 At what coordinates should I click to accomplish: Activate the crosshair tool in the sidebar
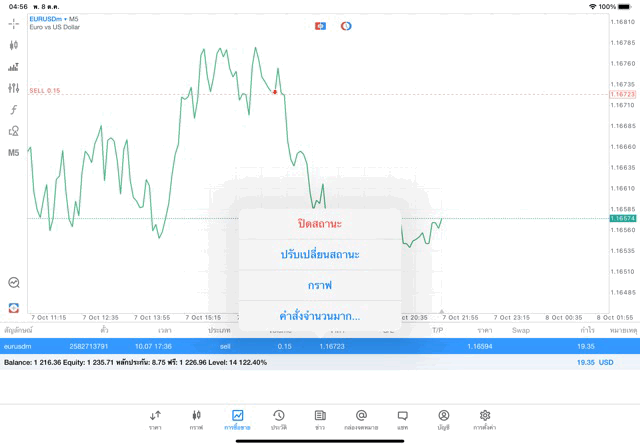[x=14, y=23]
